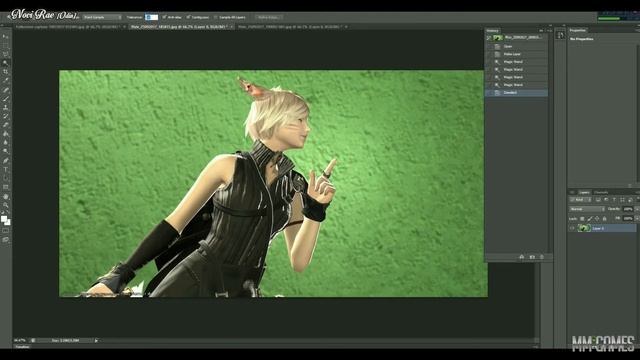
Task: Enable Sample All Layers checkbox
Action: (x=216, y=17)
